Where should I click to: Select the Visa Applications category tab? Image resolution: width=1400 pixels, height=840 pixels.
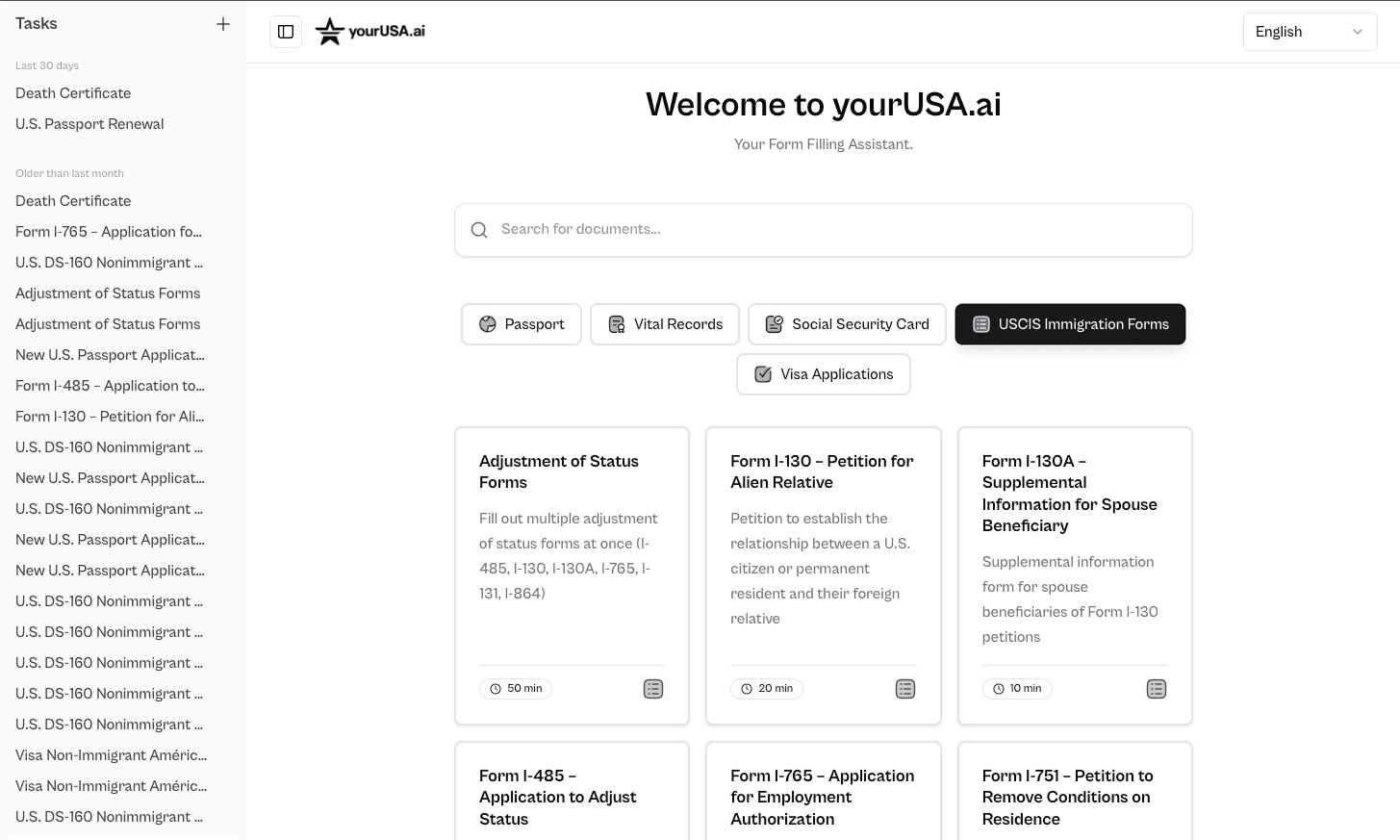pos(824,374)
